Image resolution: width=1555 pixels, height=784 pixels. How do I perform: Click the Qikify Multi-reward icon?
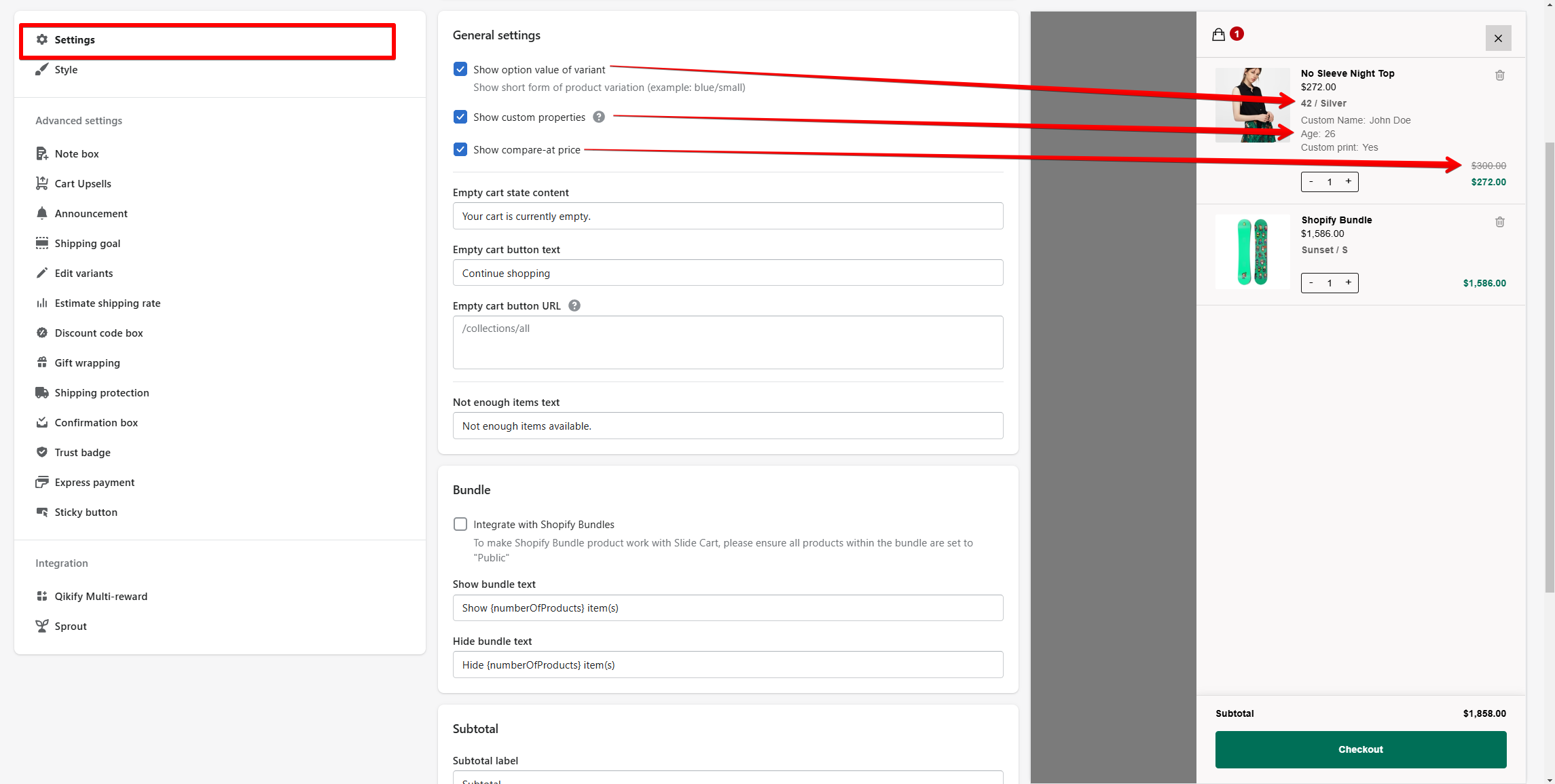tap(42, 596)
